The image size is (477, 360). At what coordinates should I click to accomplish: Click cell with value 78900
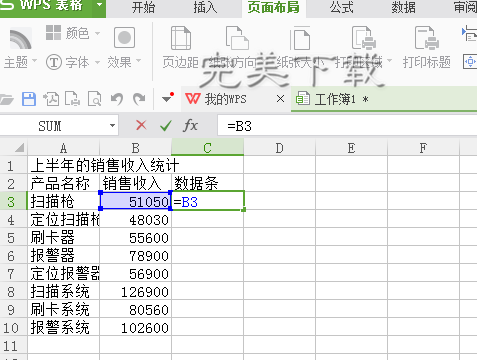click(136, 255)
